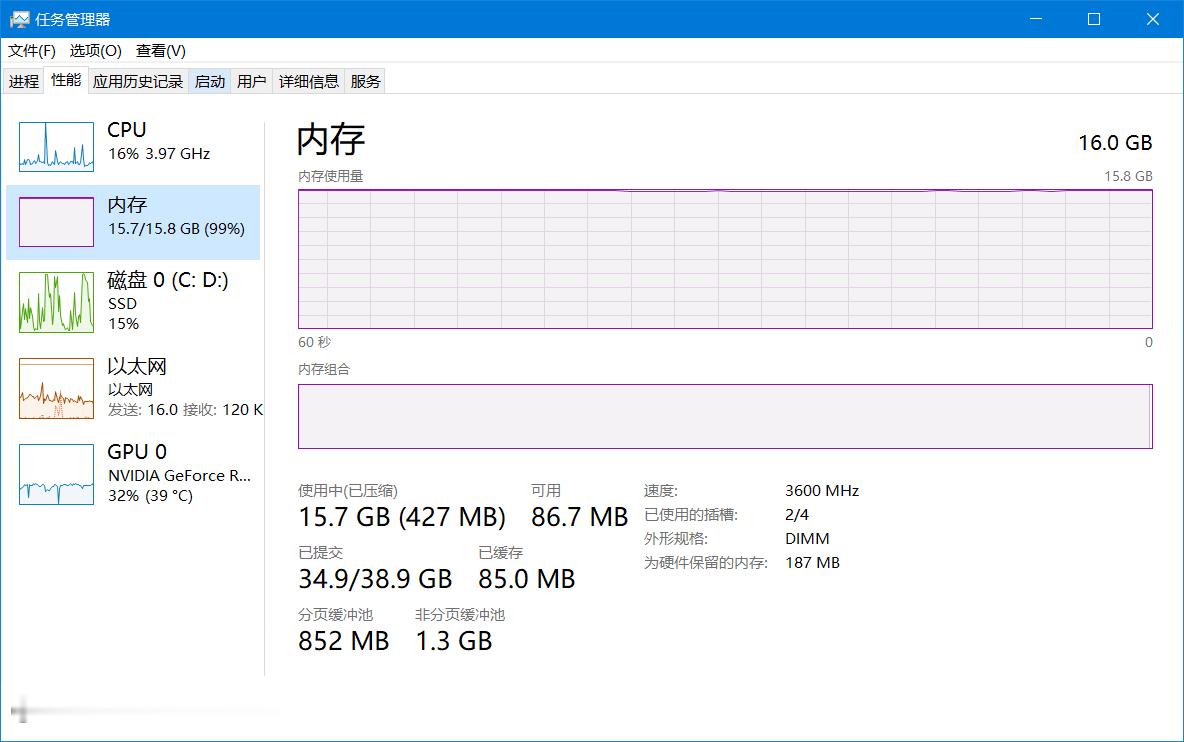Open the 详细信息 tab
The image size is (1184, 742).
[x=308, y=82]
